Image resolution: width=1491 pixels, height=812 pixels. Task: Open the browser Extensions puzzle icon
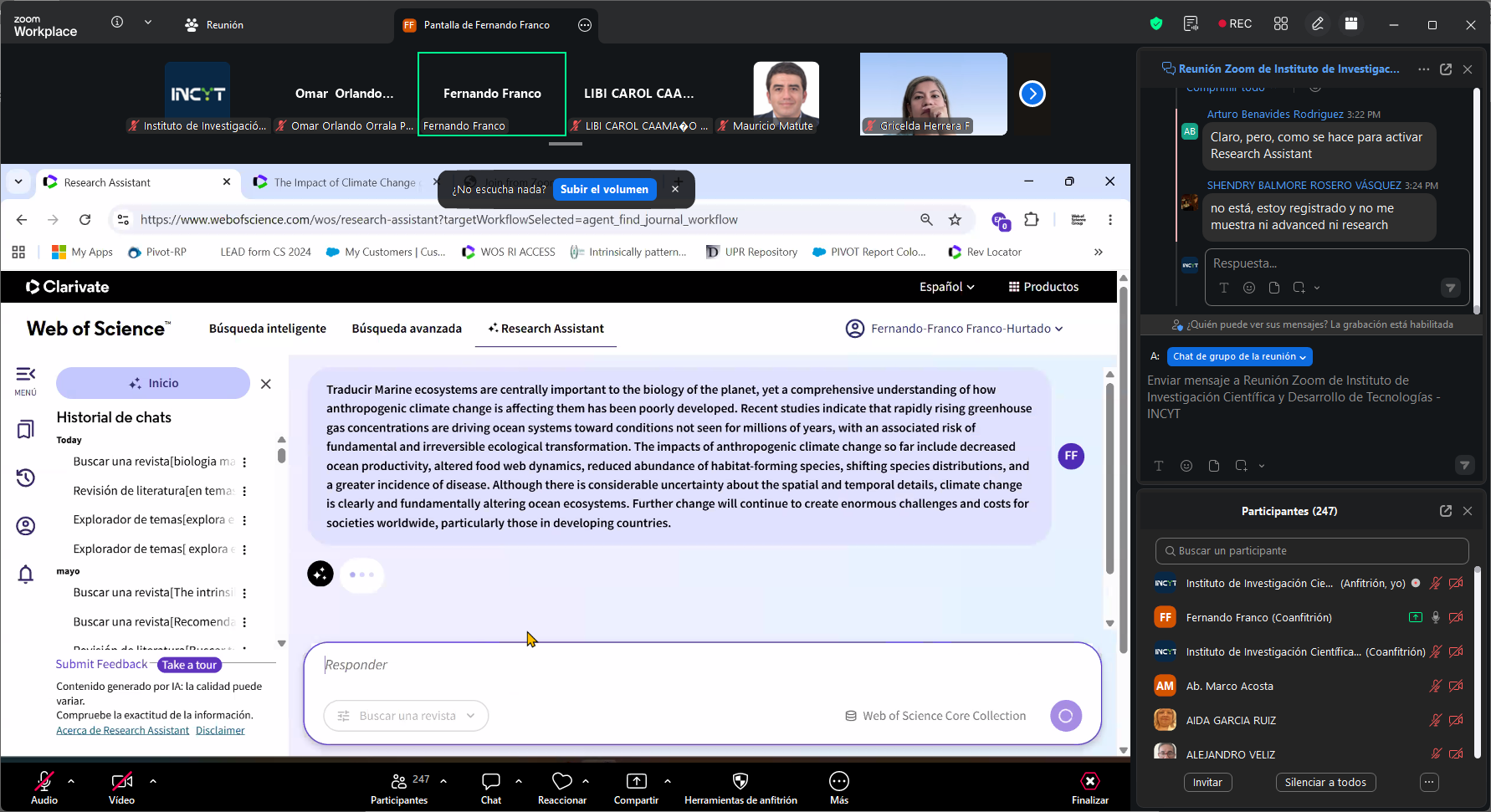(x=1032, y=219)
